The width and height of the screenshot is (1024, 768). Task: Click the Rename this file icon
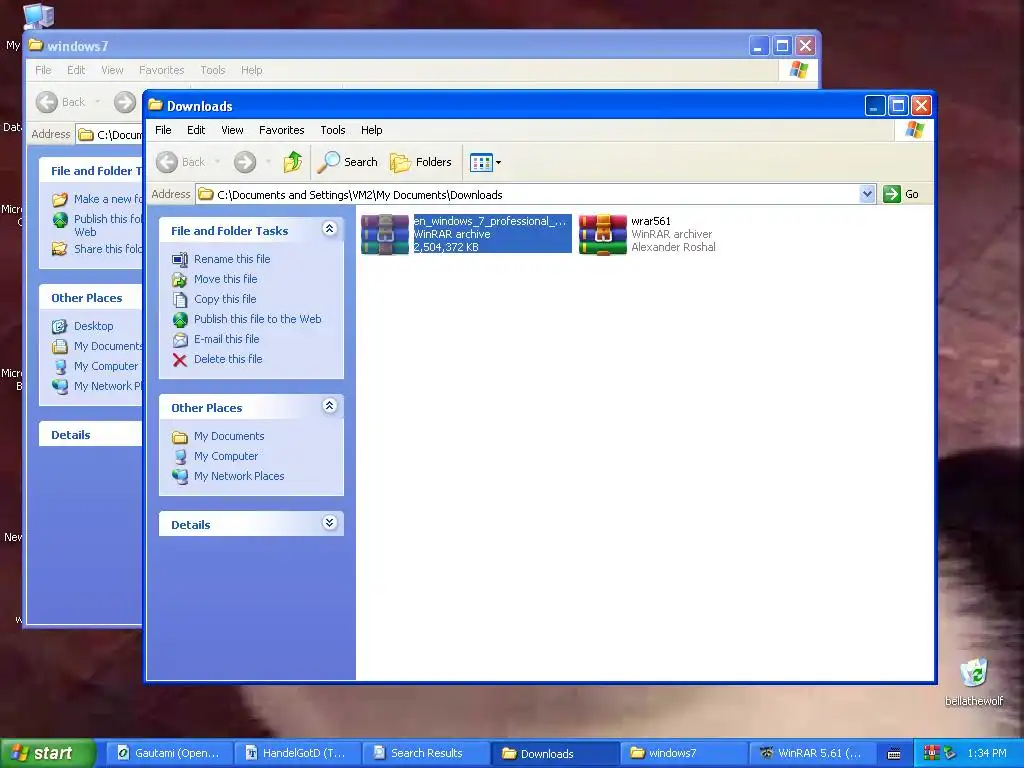pos(180,259)
